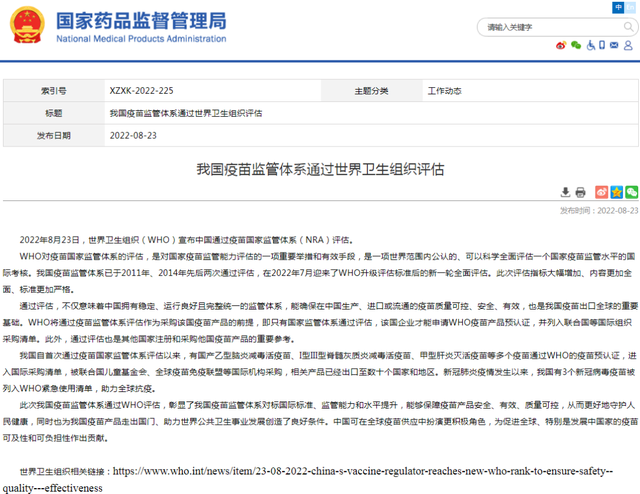Print the article via printer icon

click(x=580, y=192)
